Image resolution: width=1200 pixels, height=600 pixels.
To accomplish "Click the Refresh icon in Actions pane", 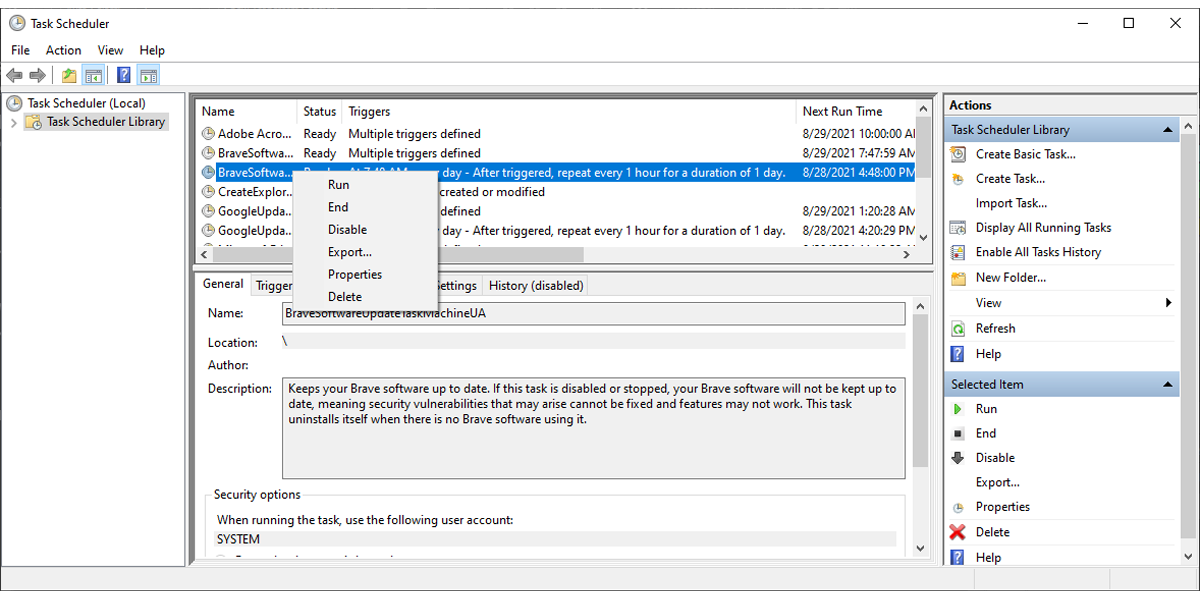I will click(958, 328).
